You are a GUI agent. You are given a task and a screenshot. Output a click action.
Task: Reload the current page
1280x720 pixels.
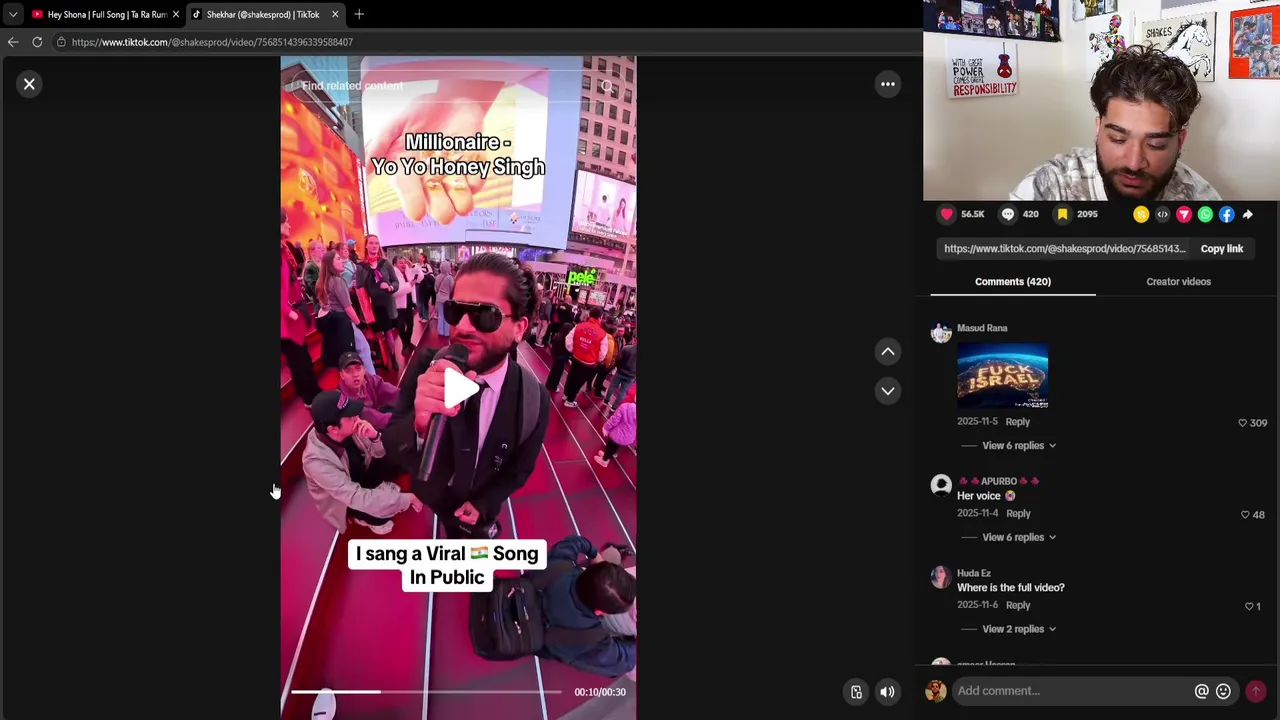pyautogui.click(x=37, y=42)
